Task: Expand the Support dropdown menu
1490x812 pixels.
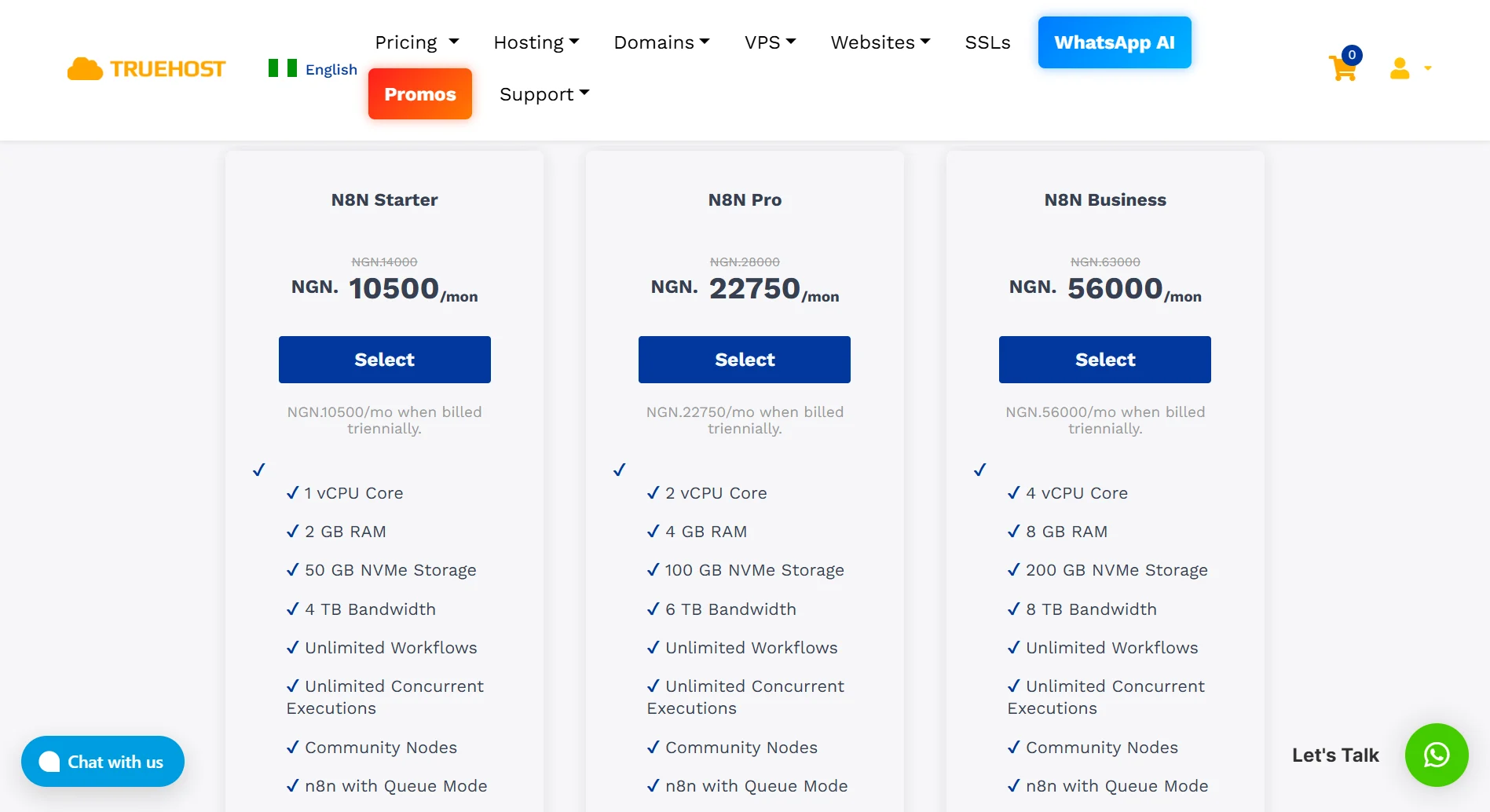Action: tap(544, 94)
